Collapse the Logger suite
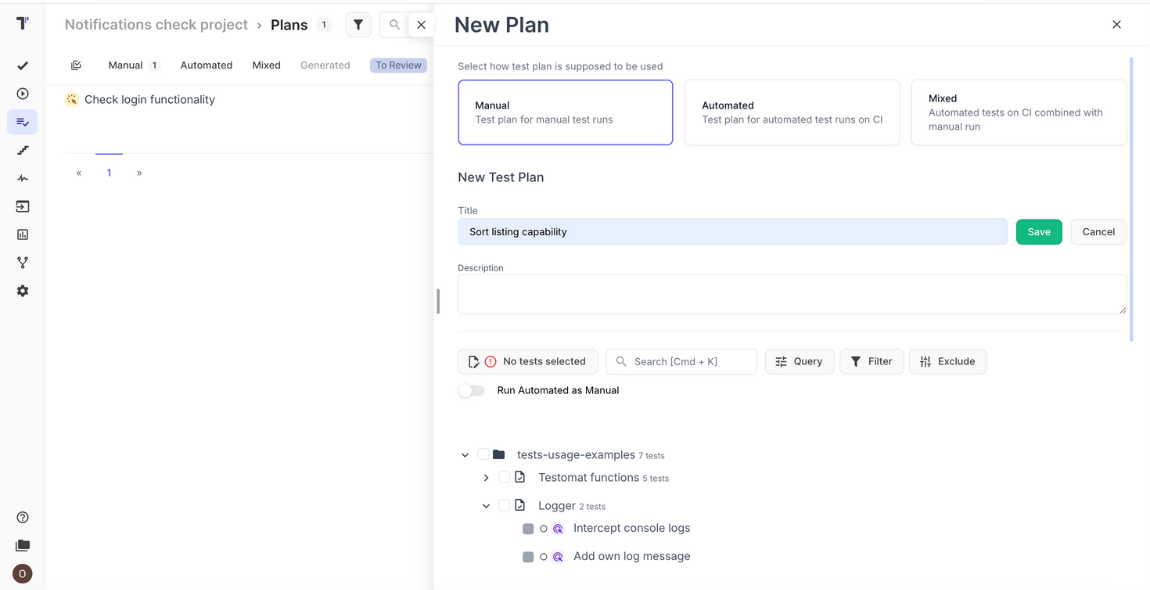The width and height of the screenshot is (1150, 590). [486, 505]
